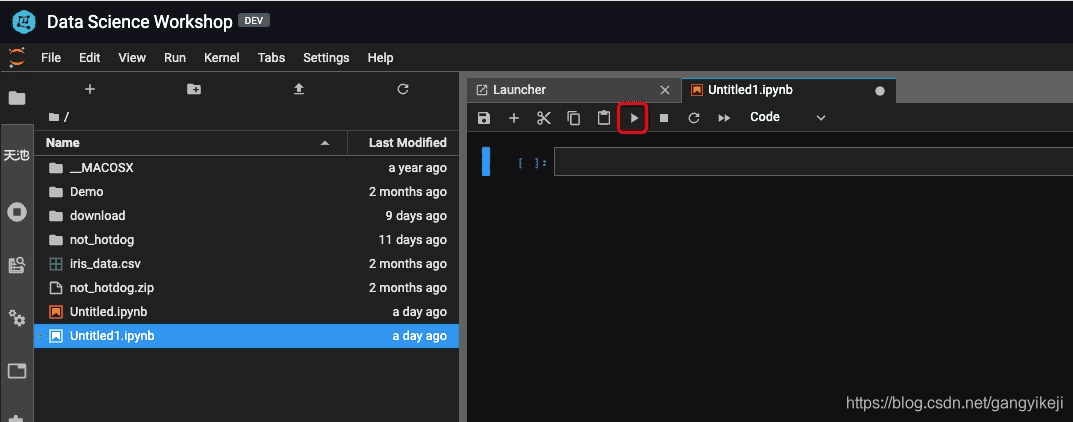Image resolution: width=1073 pixels, height=422 pixels.
Task: Click the blue cell collapser bar
Action: [486, 161]
